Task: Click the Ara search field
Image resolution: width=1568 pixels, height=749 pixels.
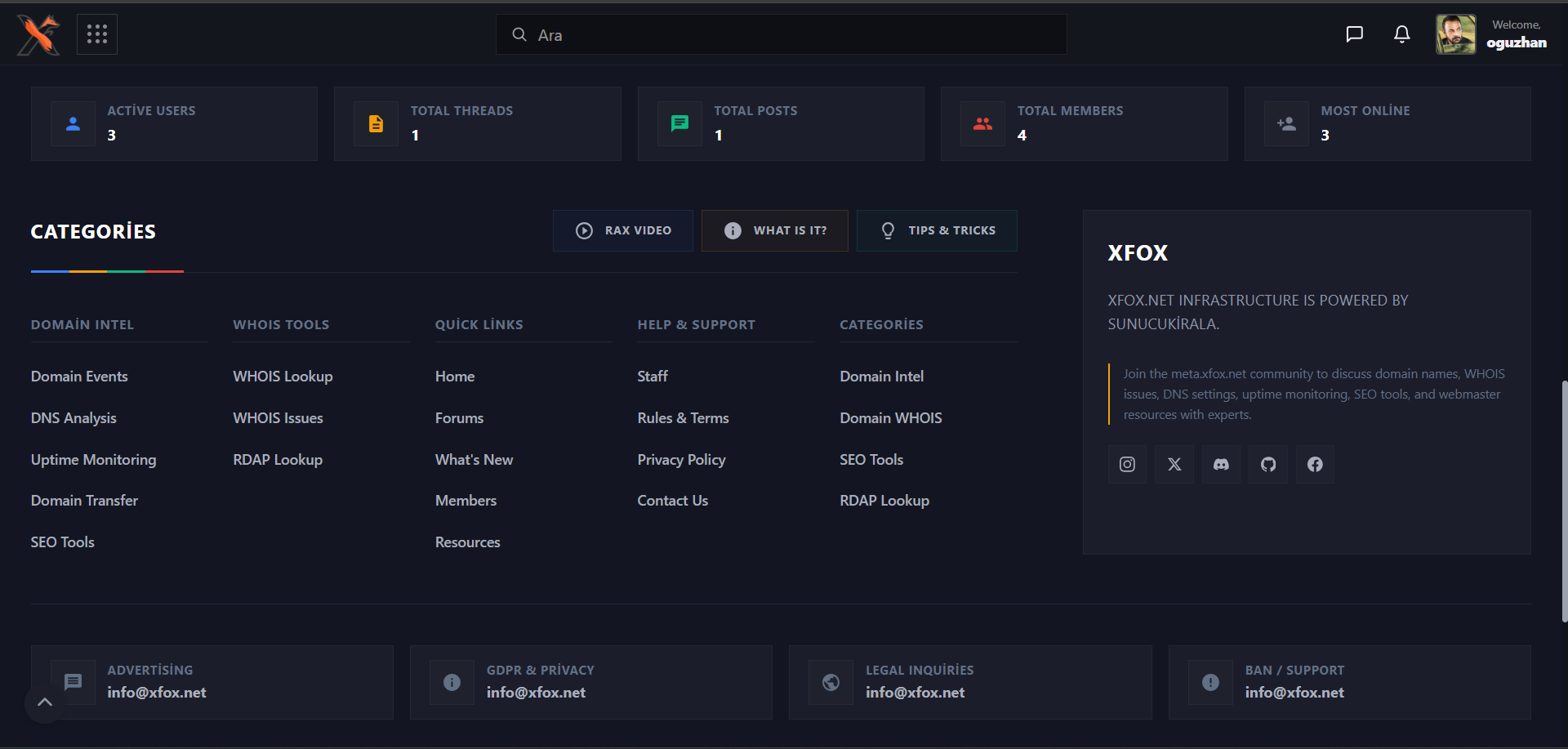Action: pos(781,34)
